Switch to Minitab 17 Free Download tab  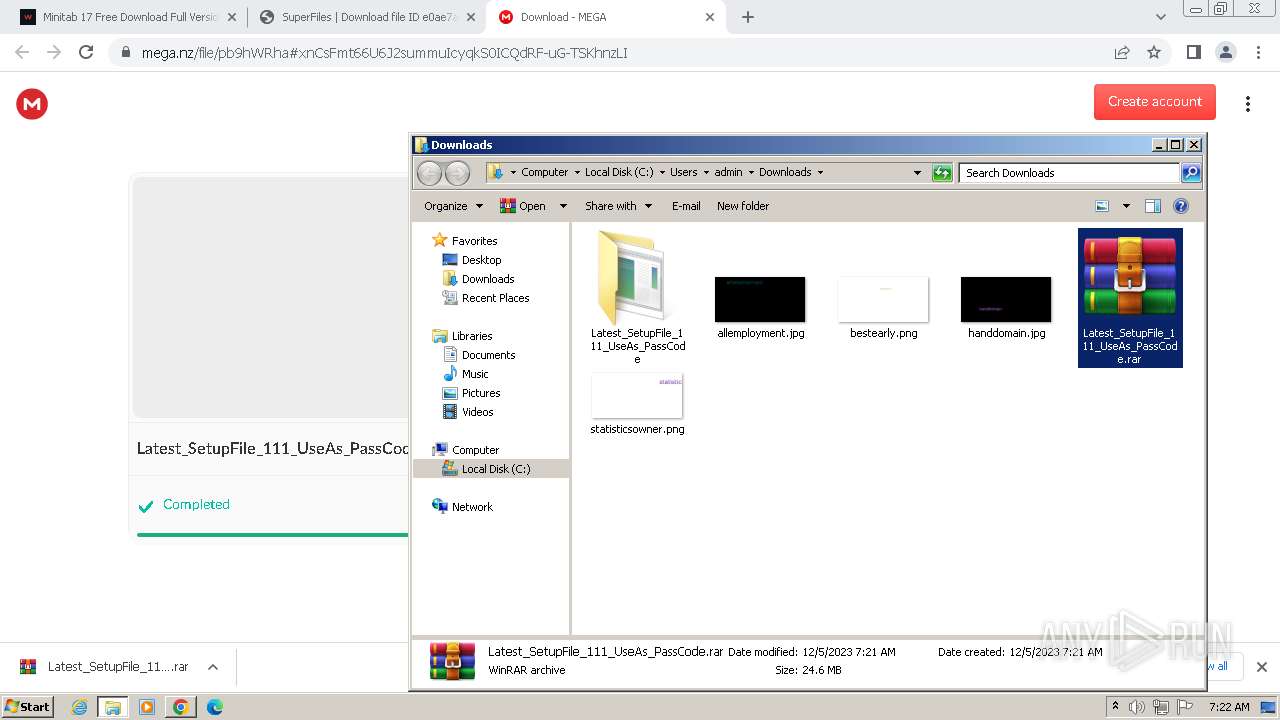(x=128, y=17)
